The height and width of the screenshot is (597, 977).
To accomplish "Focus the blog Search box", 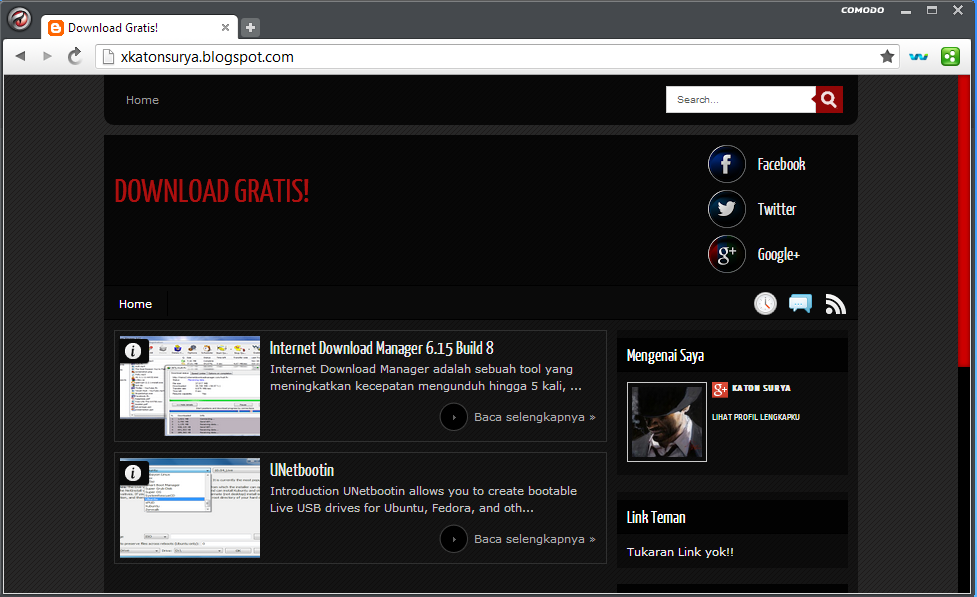I will [x=740, y=100].
